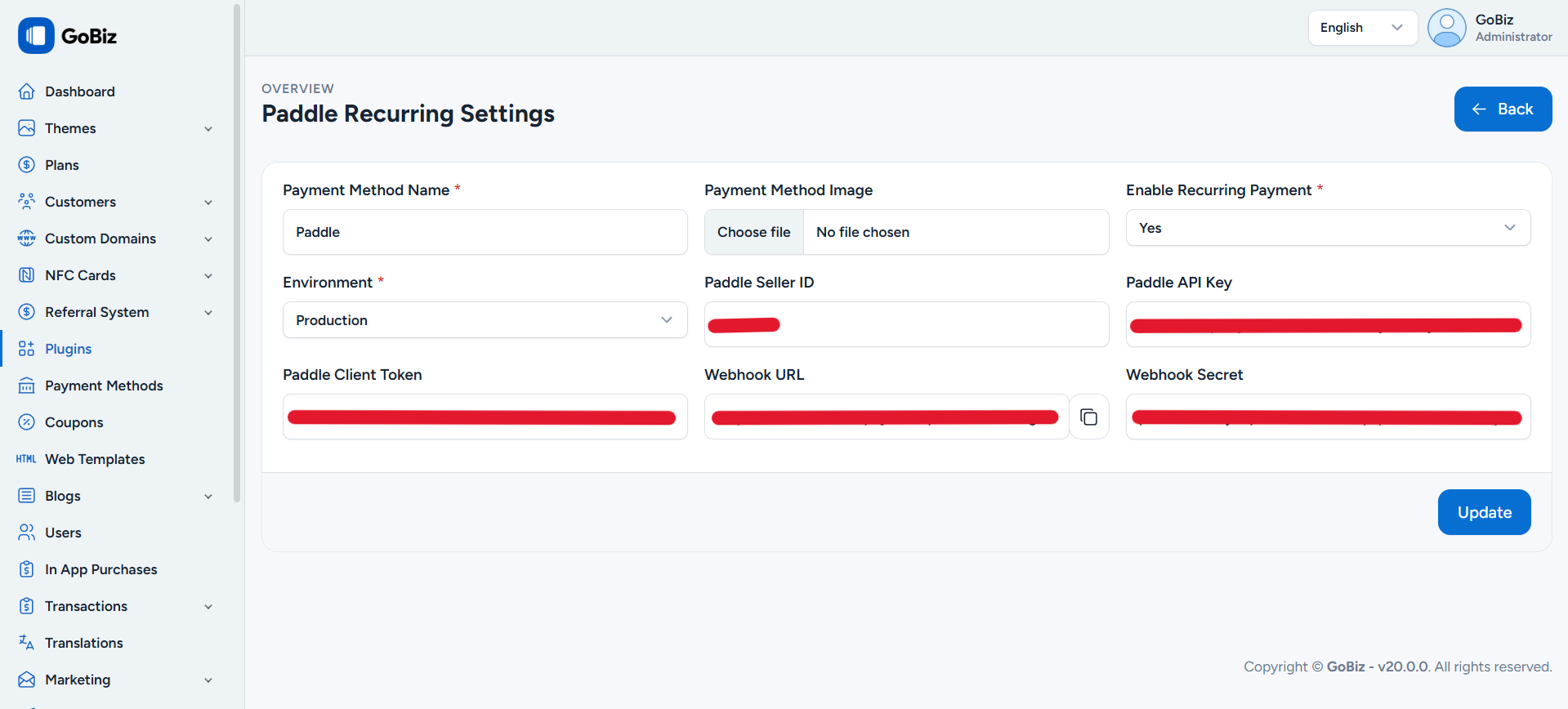Viewport: 1568px width, 709px height.
Task: Click the 'OVERVIEW' label
Action: [x=297, y=88]
